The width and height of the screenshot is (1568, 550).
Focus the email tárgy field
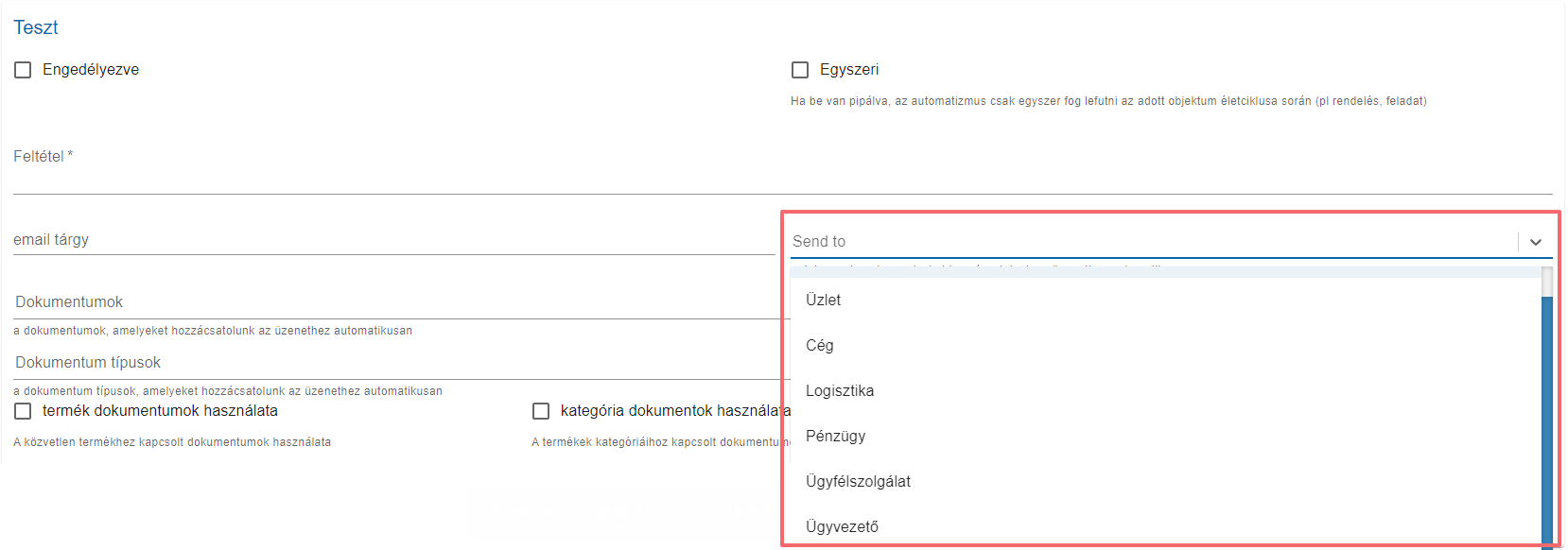click(x=393, y=240)
